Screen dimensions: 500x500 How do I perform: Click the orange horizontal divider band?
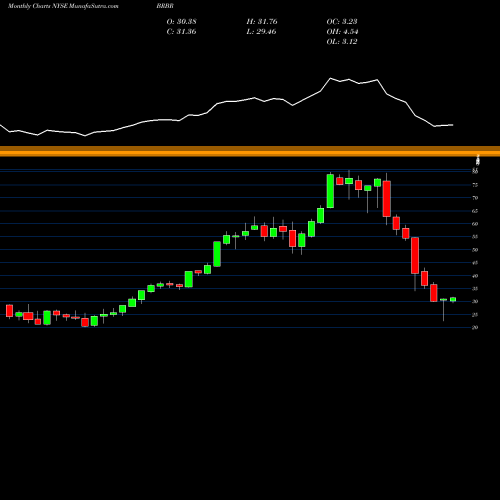[x=250, y=151]
